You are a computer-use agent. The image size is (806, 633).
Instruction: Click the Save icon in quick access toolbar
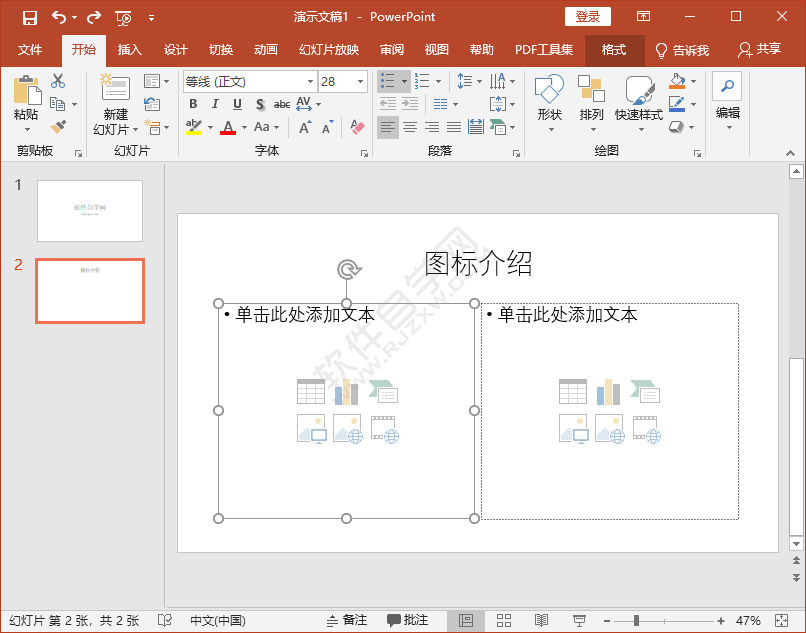tap(29, 17)
